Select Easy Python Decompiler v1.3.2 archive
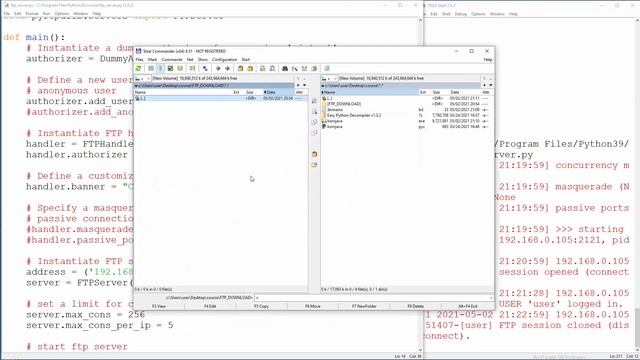This screenshot has height=360, width=640. pyautogui.click(x=407, y=116)
